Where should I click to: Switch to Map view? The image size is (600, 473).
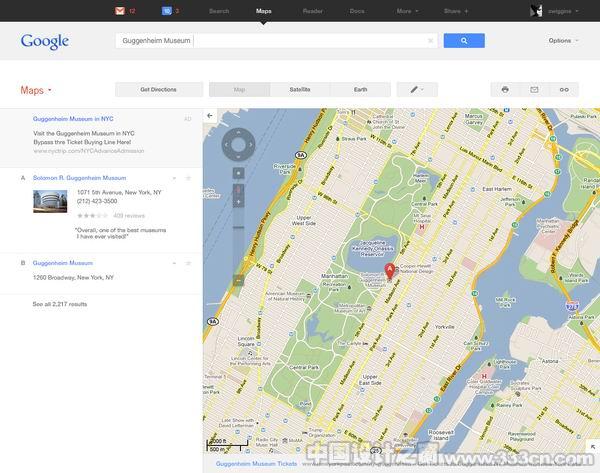[240, 90]
